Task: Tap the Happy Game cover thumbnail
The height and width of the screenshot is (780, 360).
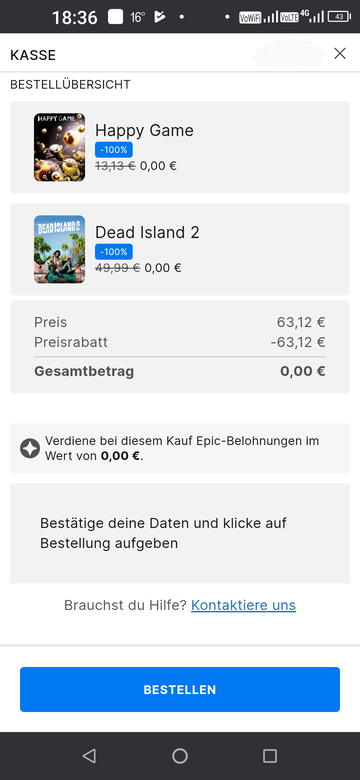Action: tap(59, 147)
